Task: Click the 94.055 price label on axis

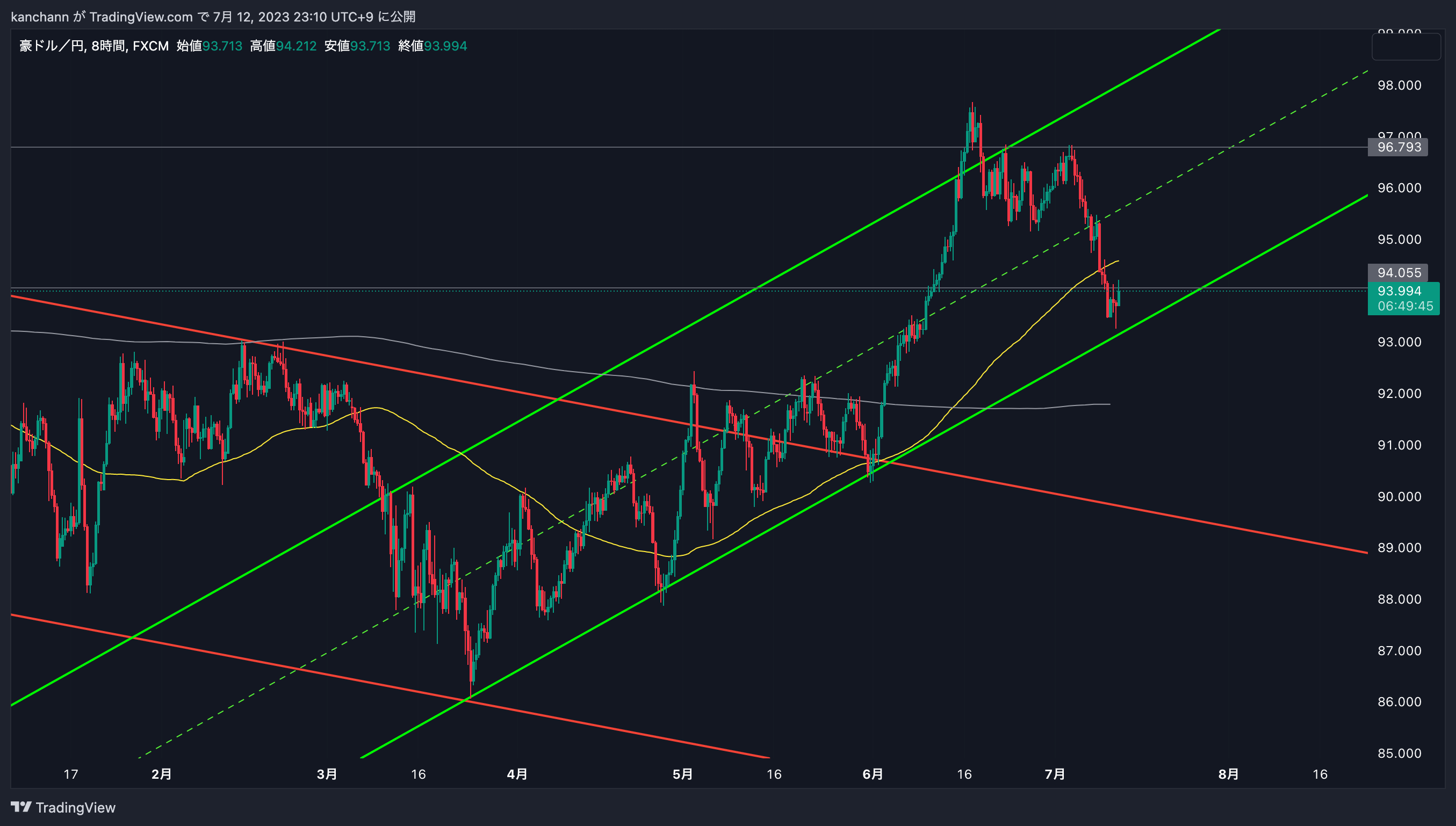Action: 1398,273
